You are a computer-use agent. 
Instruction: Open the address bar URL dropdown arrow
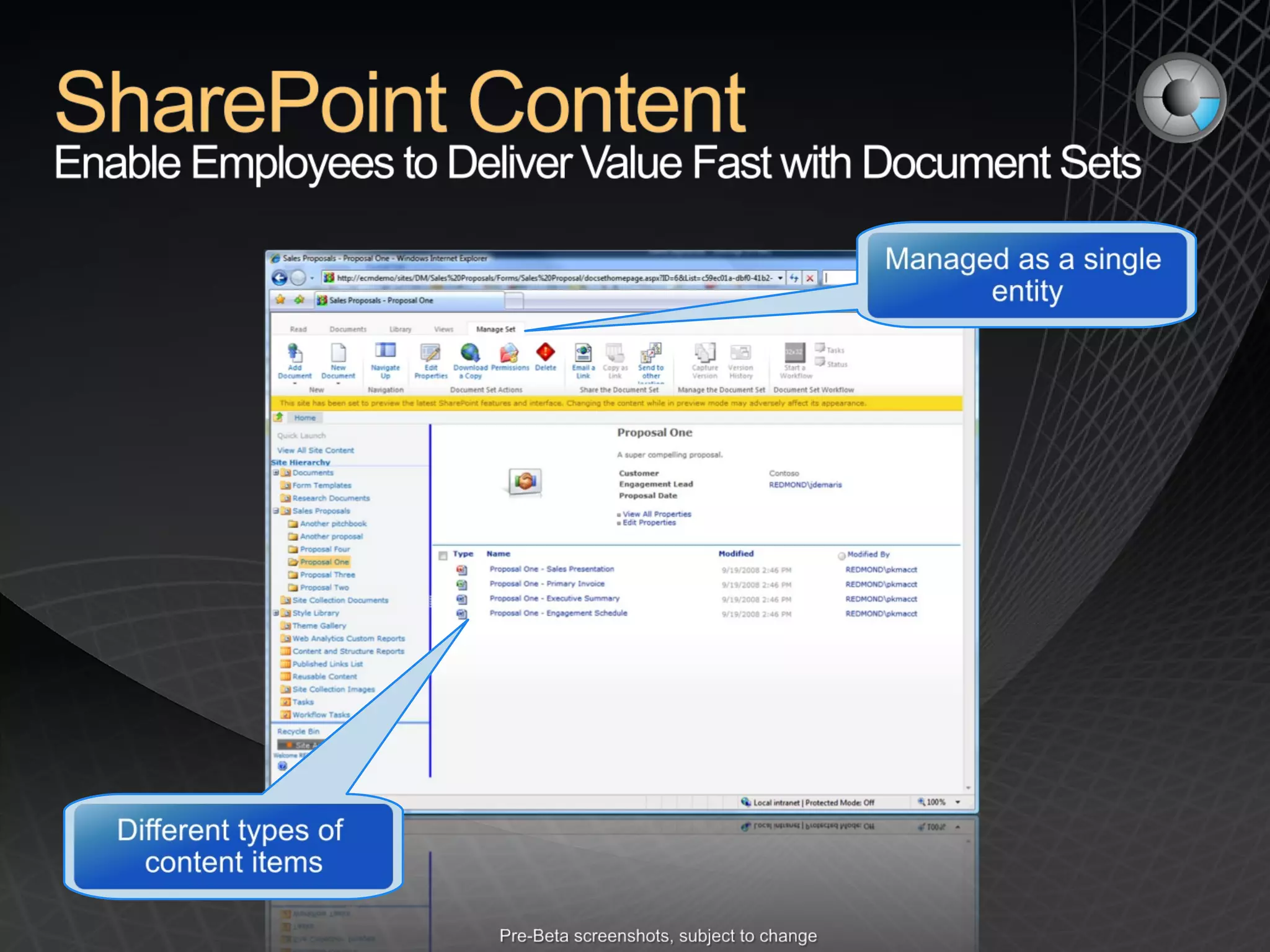point(780,278)
